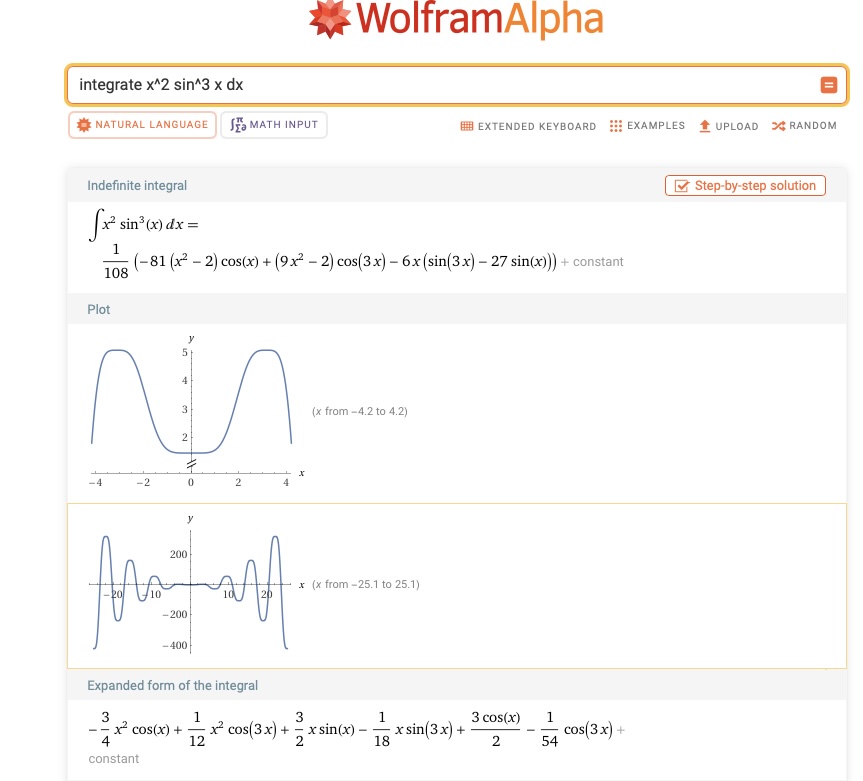Click the Expanded form of the integral heading
Viewport: 863px width, 781px height.
click(x=172, y=686)
